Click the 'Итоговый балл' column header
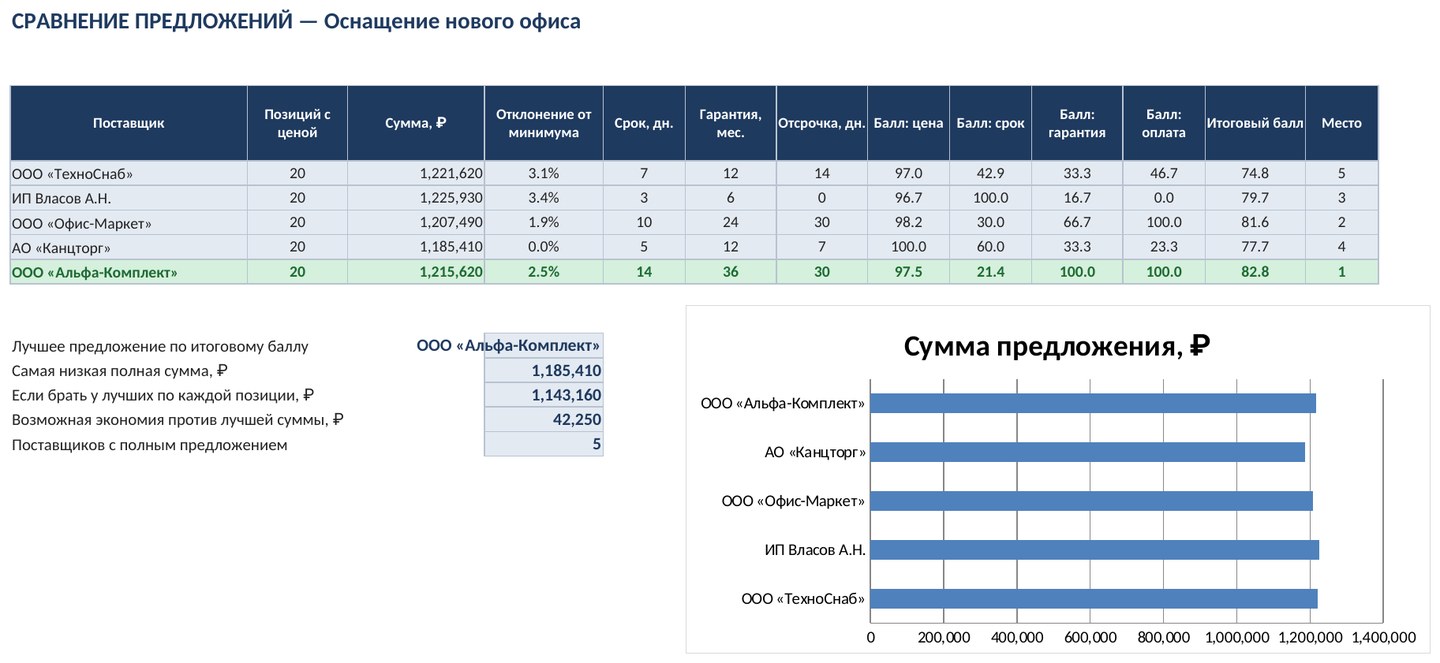 pyautogui.click(x=1255, y=123)
